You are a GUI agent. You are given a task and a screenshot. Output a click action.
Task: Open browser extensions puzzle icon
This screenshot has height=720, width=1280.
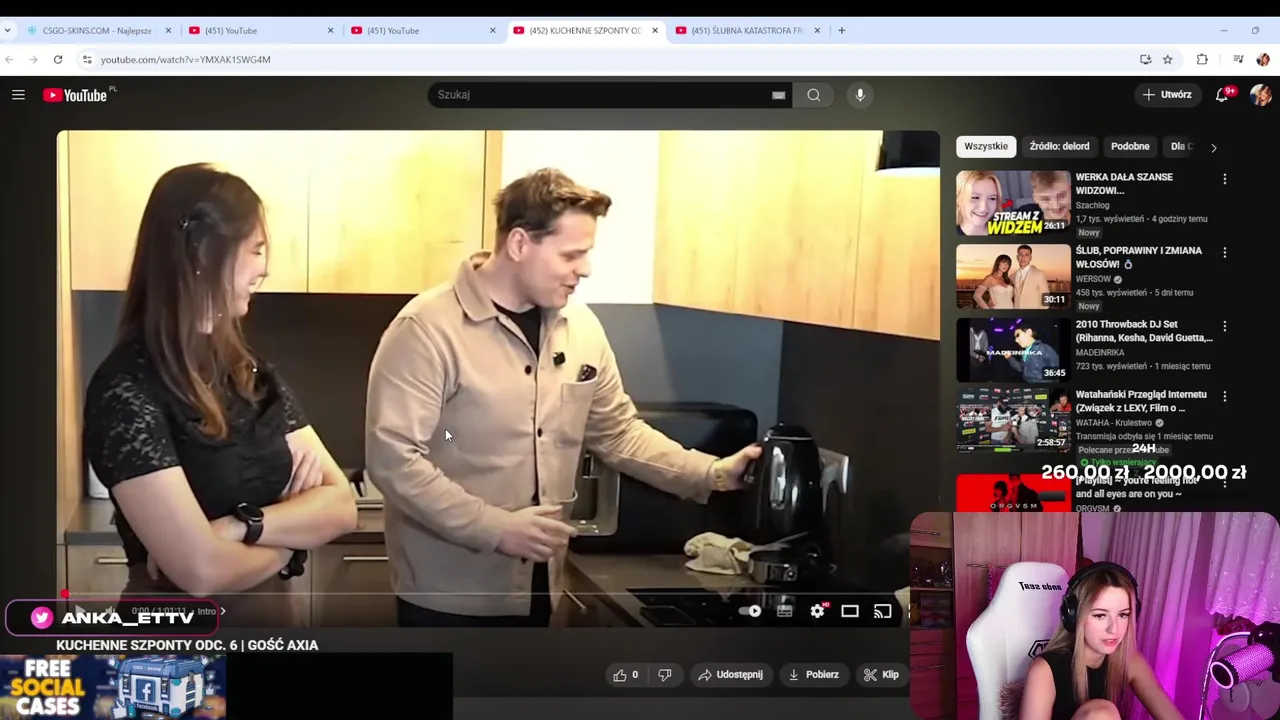click(x=1202, y=59)
